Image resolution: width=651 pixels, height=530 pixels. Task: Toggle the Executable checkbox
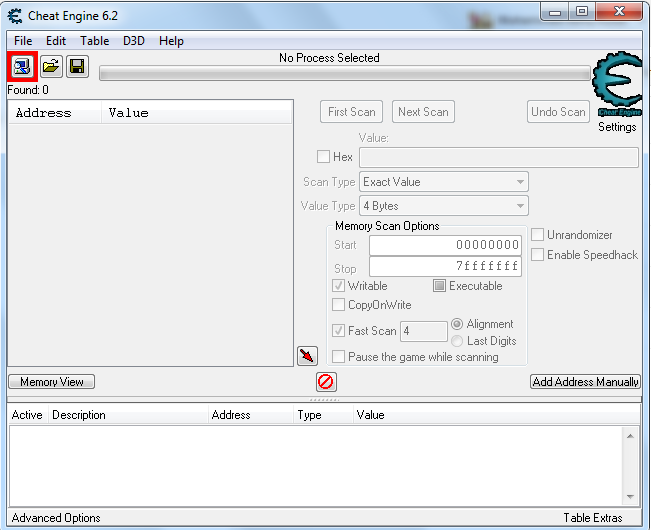point(439,286)
